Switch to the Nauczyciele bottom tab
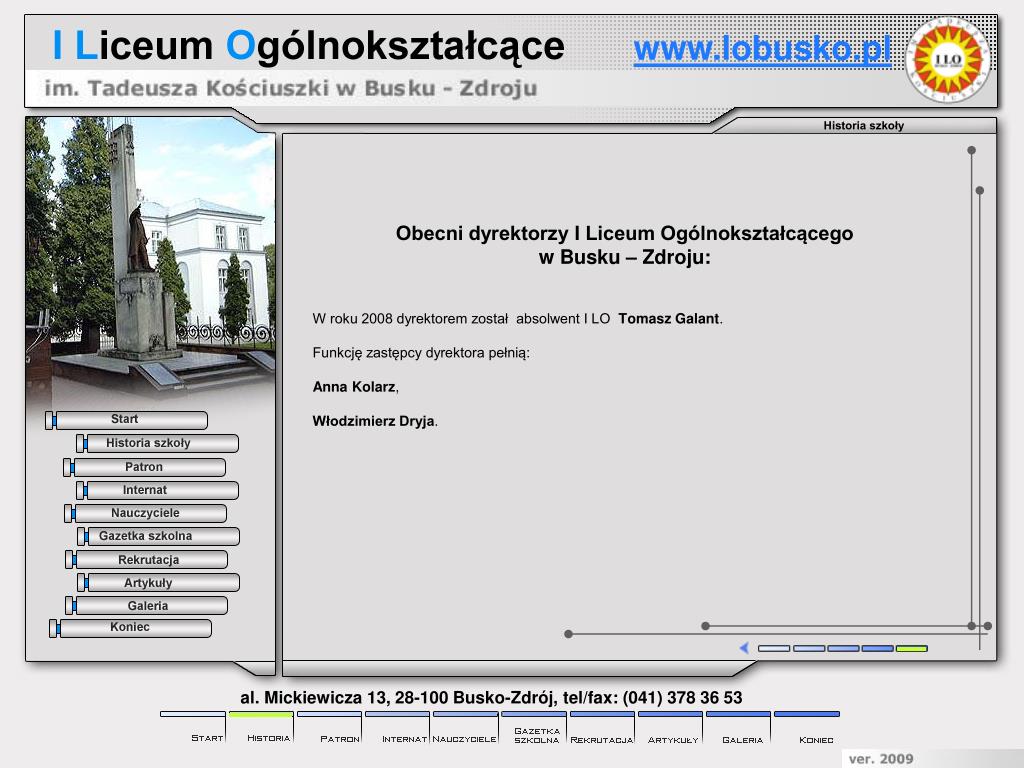Image resolution: width=1024 pixels, height=768 pixels. (x=465, y=728)
